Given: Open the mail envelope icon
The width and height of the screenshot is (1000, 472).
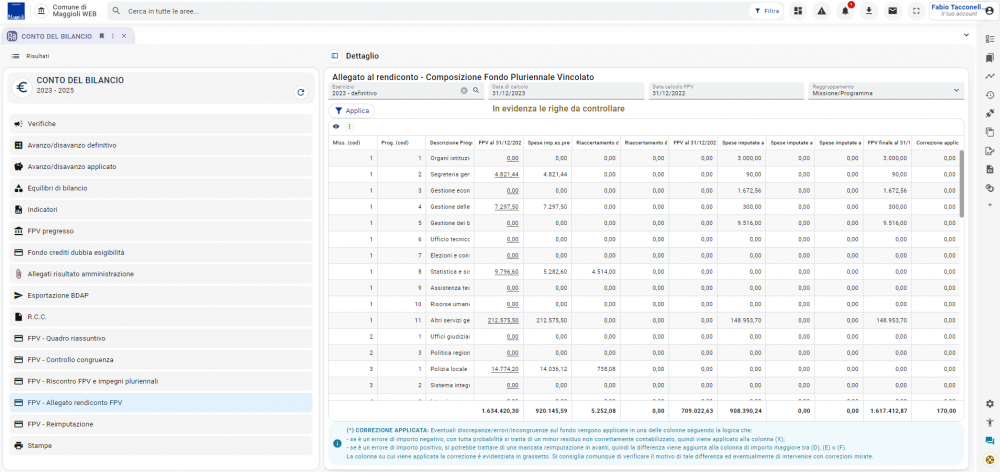Looking at the screenshot, I should (x=892, y=11).
